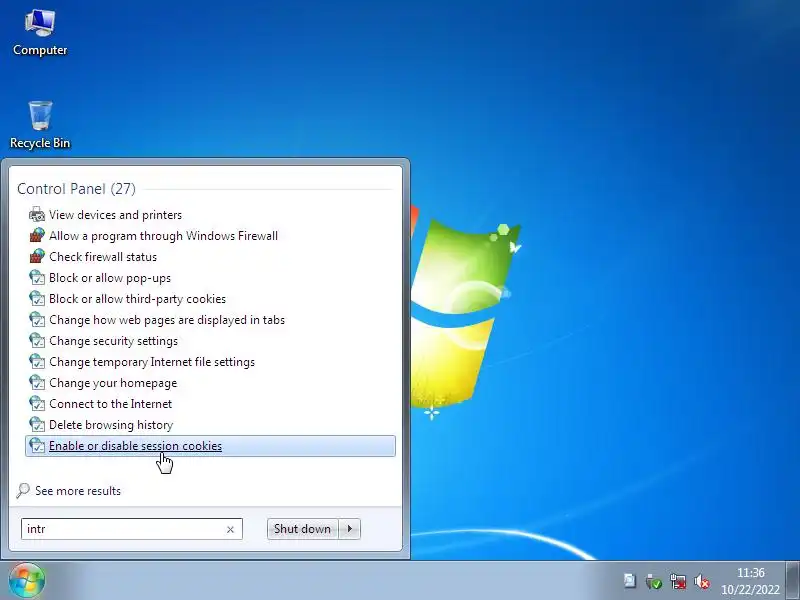The height and width of the screenshot is (600, 800).
Task: Expand the Shut down options arrow
Action: [349, 529]
